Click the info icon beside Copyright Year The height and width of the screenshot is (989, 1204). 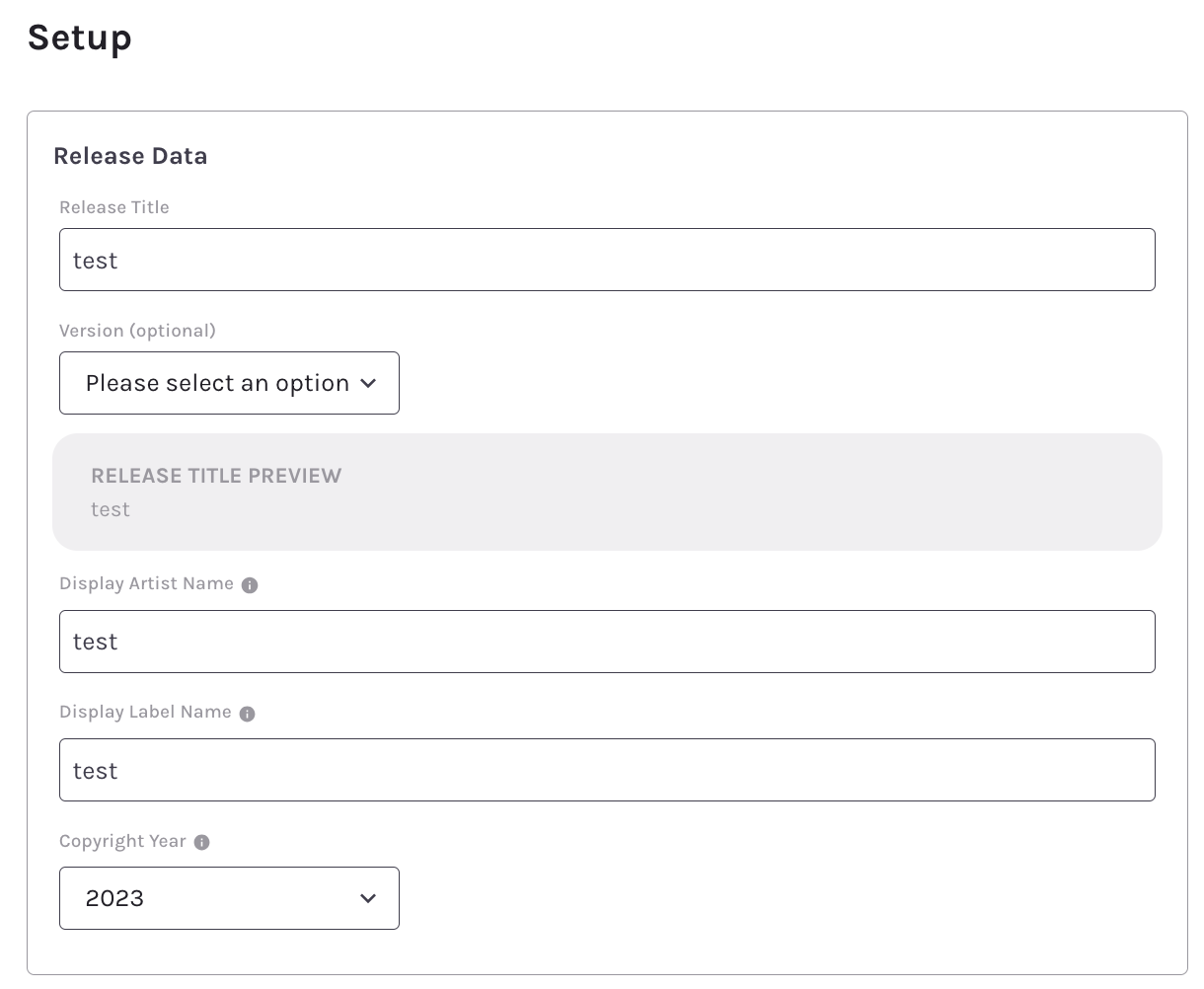click(x=201, y=843)
